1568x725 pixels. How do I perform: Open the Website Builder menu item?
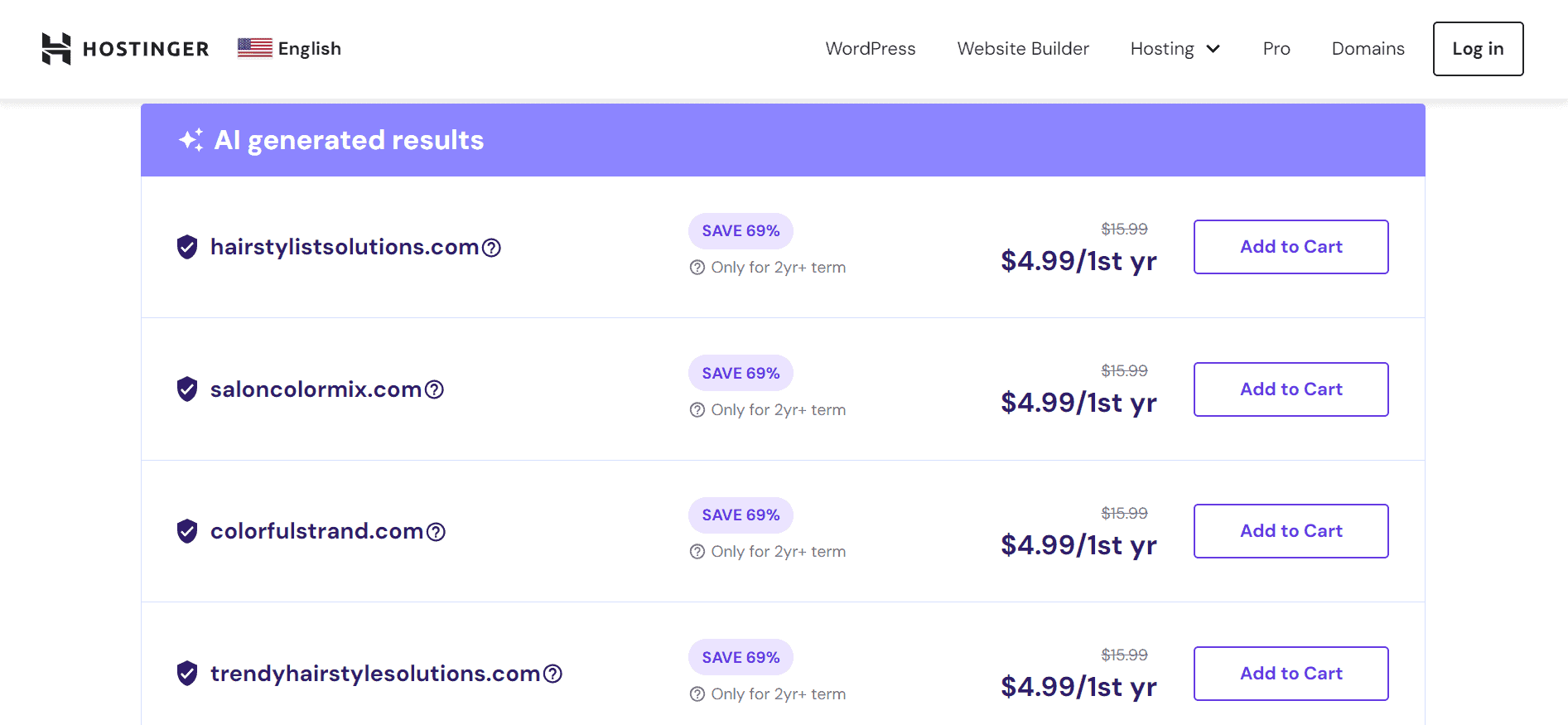(x=1023, y=49)
